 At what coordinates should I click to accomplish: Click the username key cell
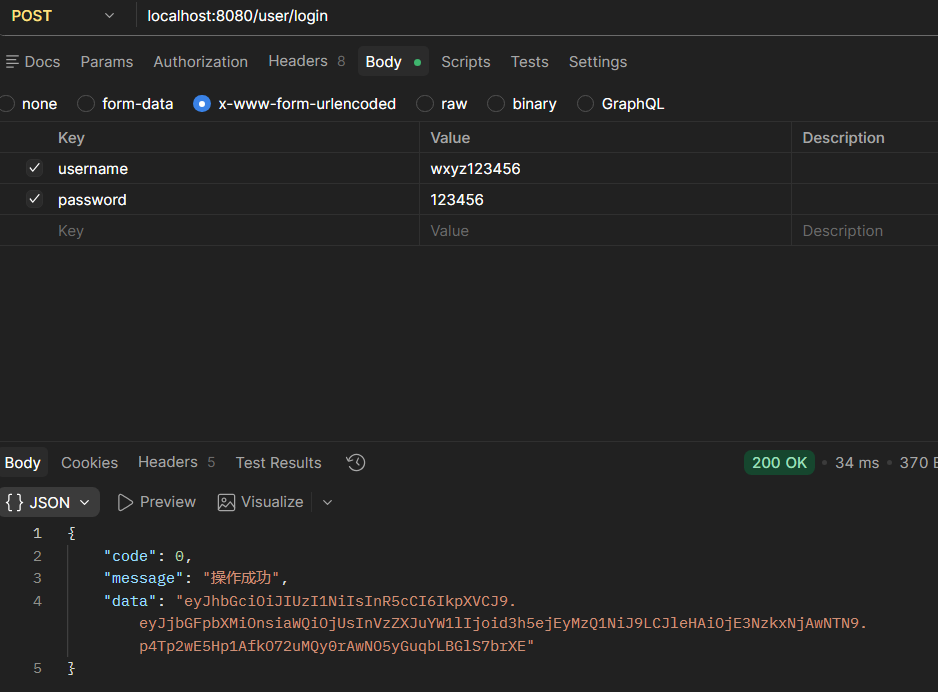(x=237, y=169)
